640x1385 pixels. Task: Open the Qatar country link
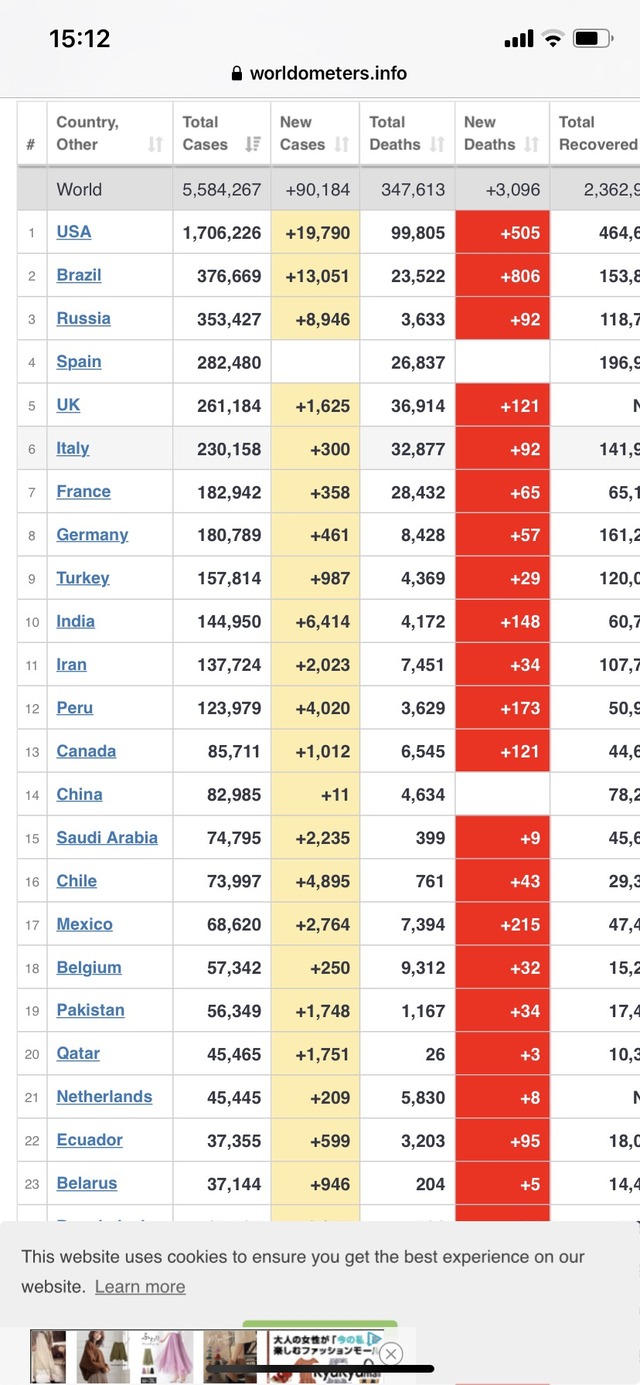click(x=78, y=1054)
